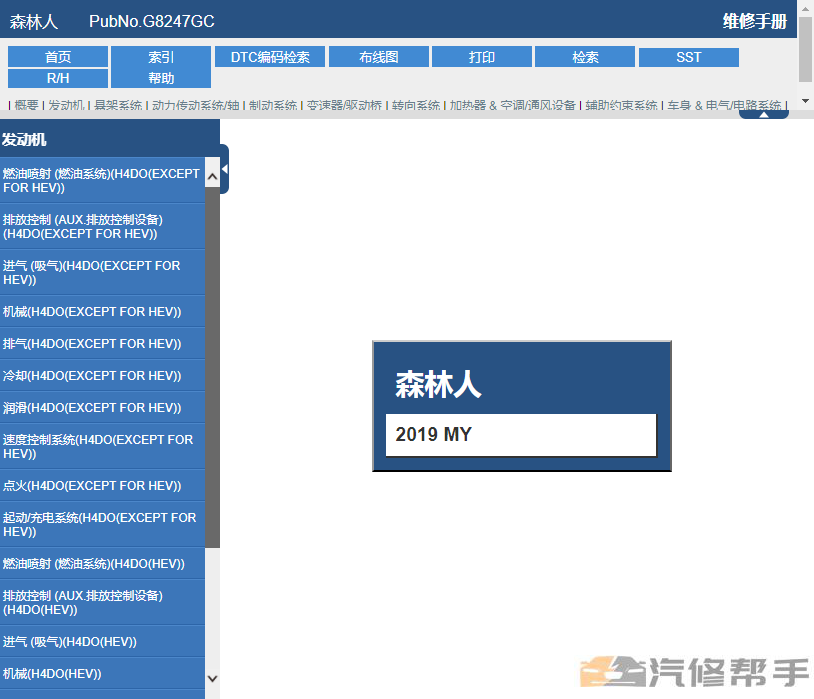Open the 布线图 wiring diagram

[x=379, y=57]
